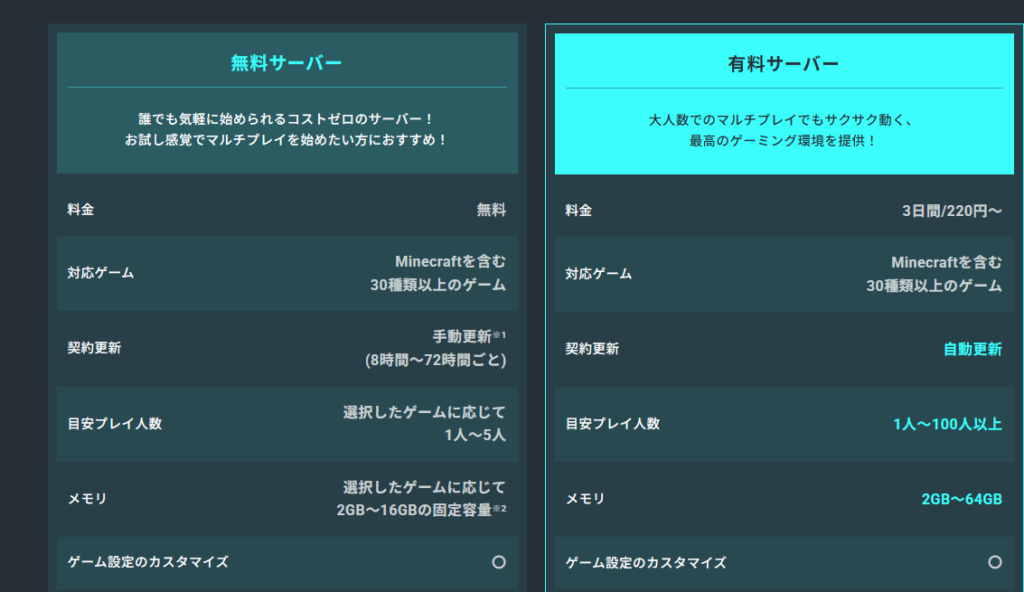Click the circle icon in paid server ゲーム設定のカスタマイズ row
The width and height of the screenshot is (1024, 592).
coord(995,563)
